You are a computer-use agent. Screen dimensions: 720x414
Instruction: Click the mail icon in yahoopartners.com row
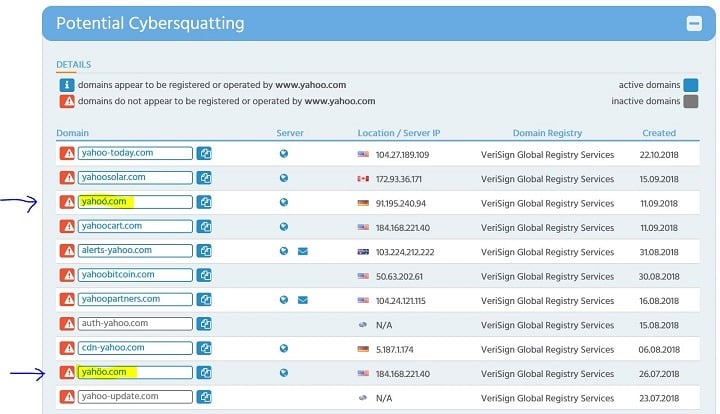302,300
